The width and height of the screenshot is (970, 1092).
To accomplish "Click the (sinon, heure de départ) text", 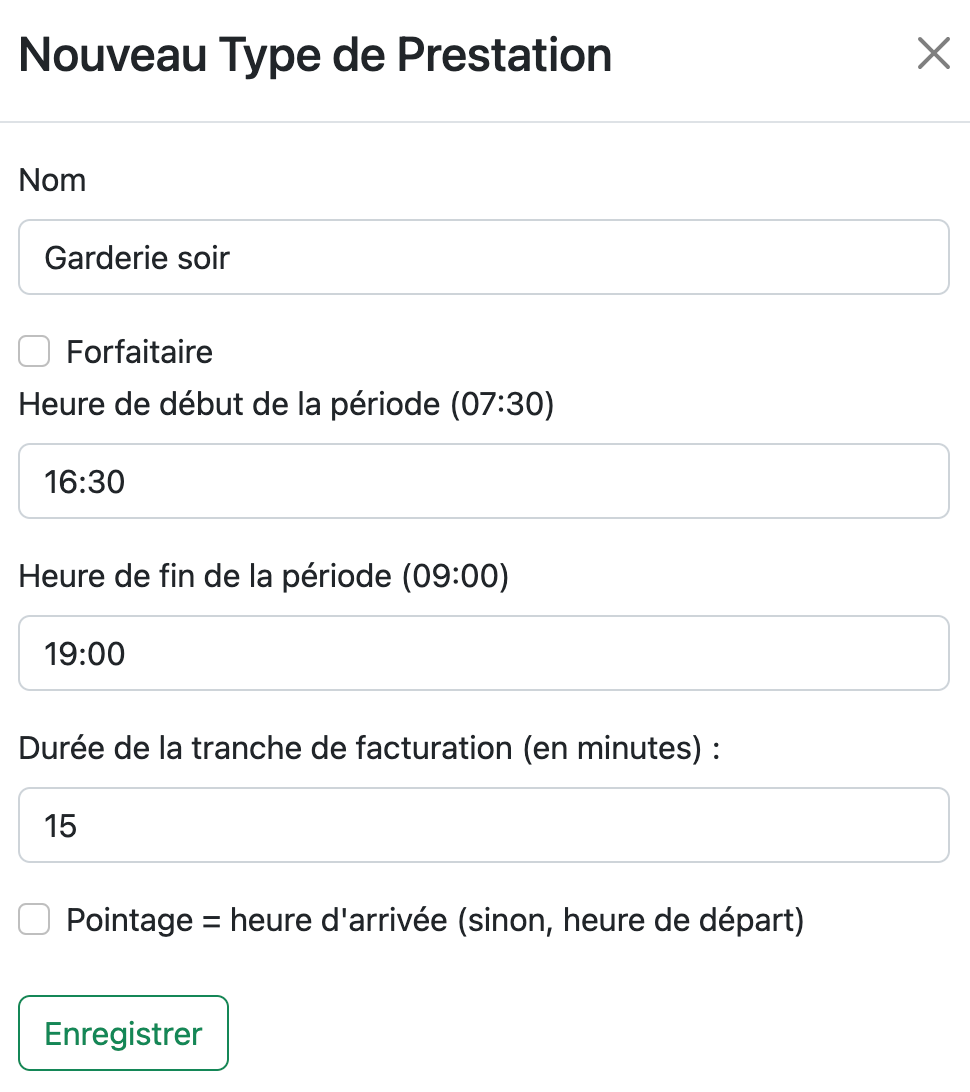I will (x=630, y=920).
